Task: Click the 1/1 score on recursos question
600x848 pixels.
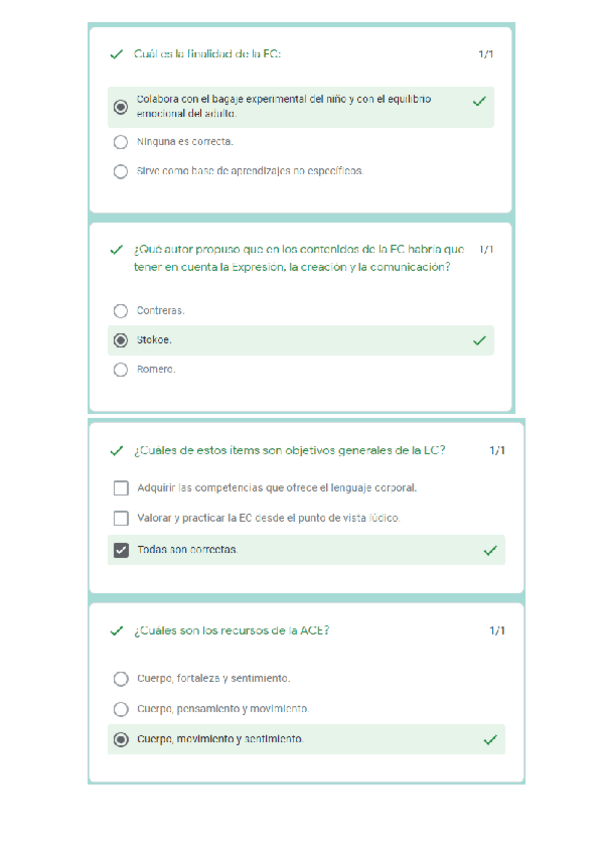Action: point(497,631)
